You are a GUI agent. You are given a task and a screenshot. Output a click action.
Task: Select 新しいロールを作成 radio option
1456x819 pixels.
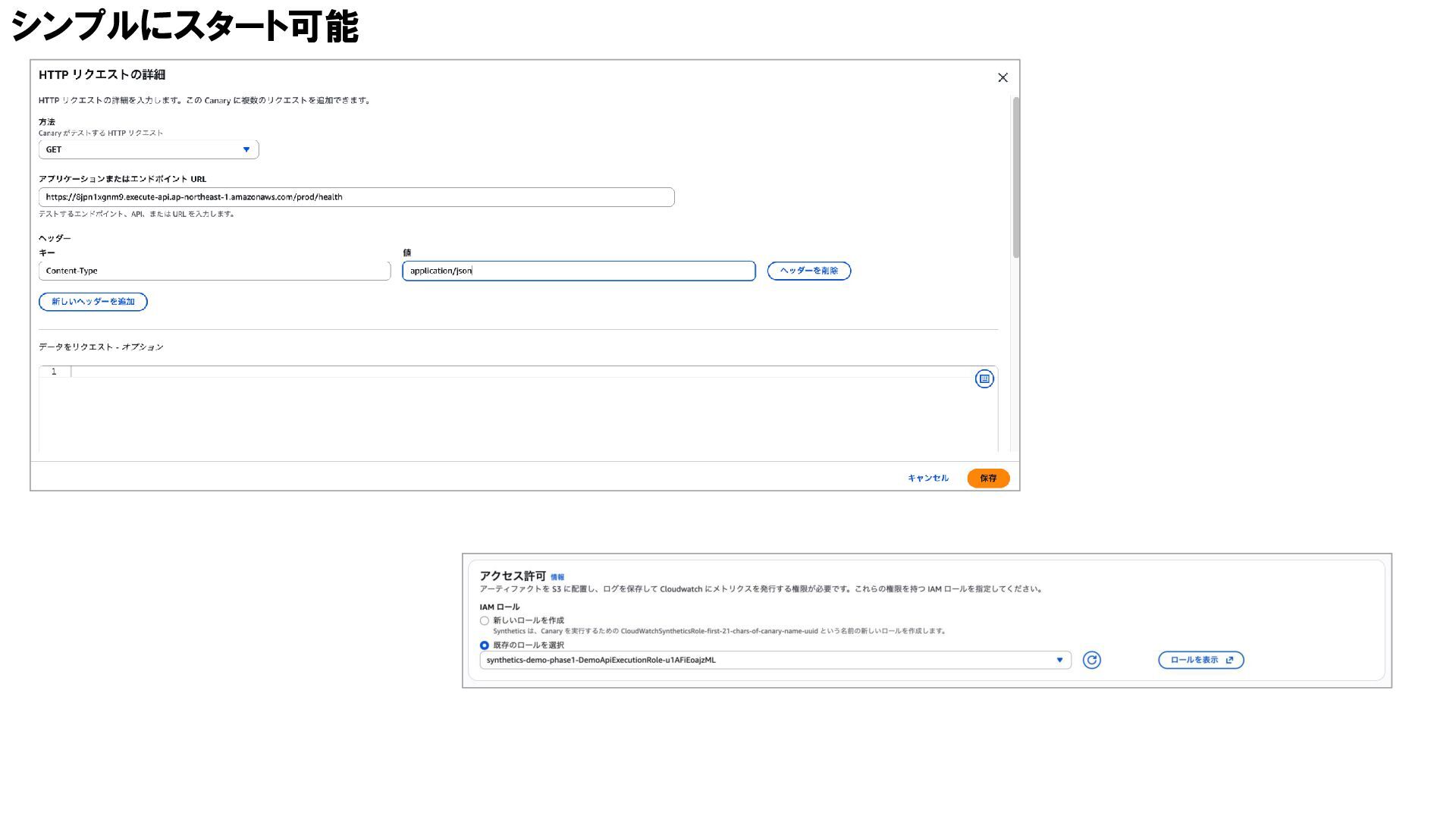pos(485,620)
